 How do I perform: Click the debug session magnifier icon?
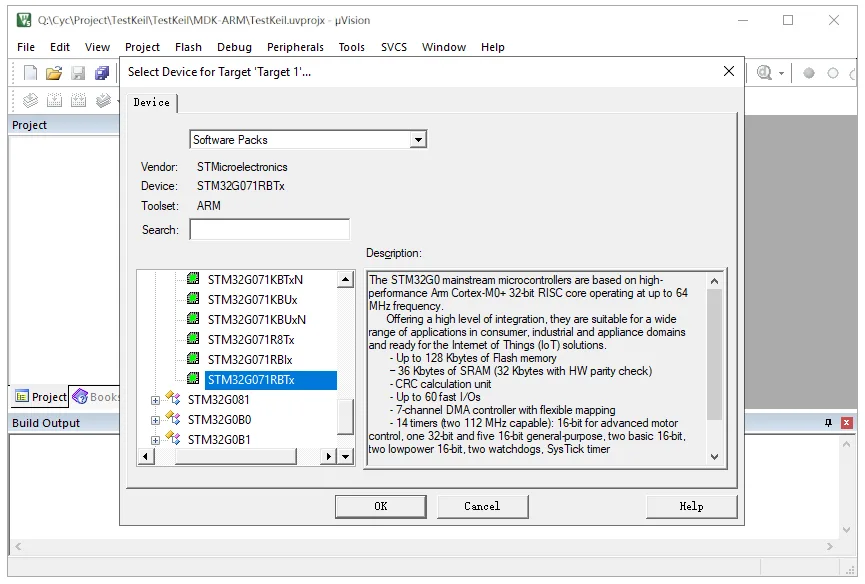click(764, 73)
